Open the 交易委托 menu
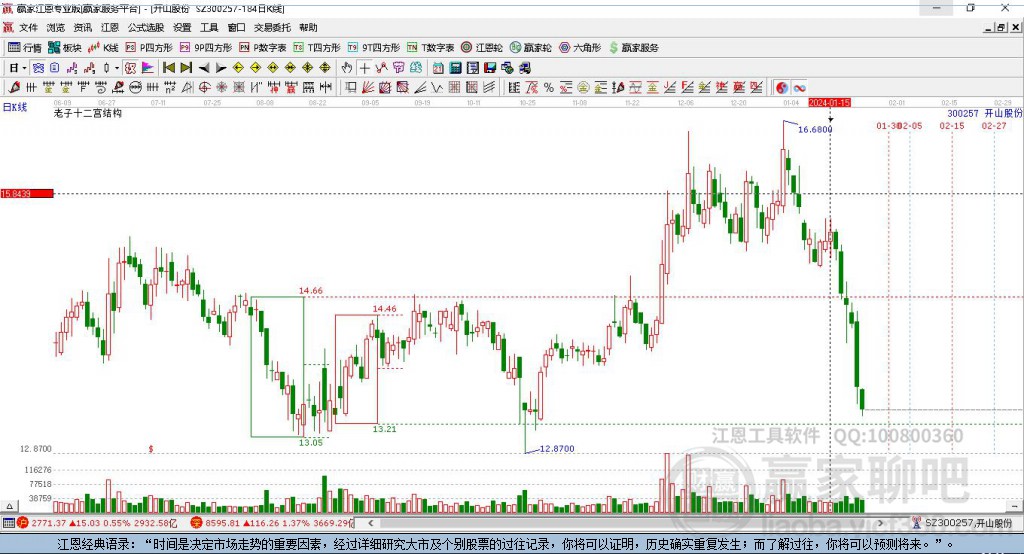 [x=272, y=27]
